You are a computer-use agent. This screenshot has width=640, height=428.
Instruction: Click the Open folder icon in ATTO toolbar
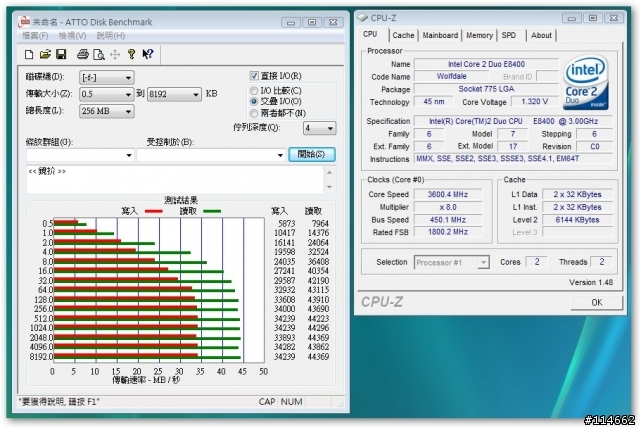[x=45, y=54]
